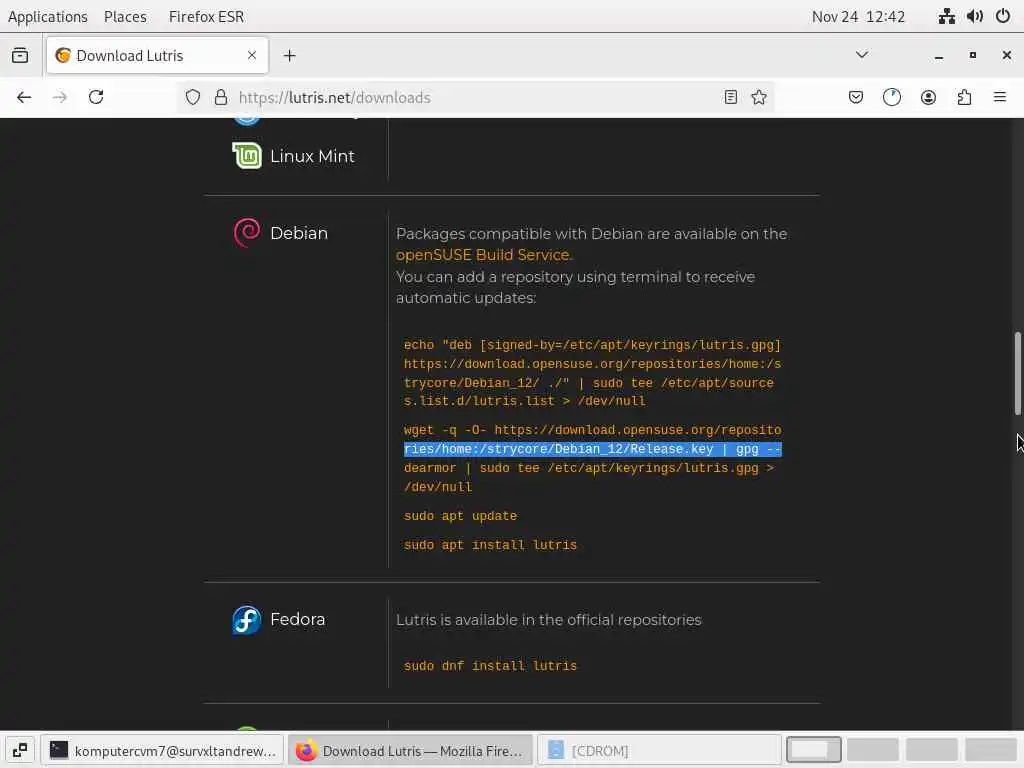Toggle reader view icon

731,97
